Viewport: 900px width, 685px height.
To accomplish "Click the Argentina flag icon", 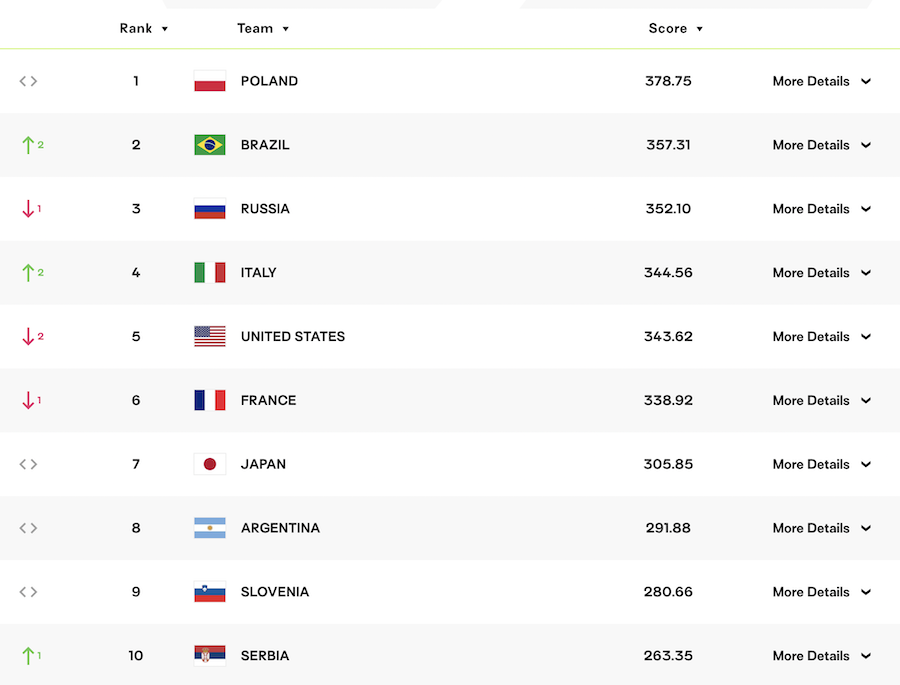I will 210,528.
